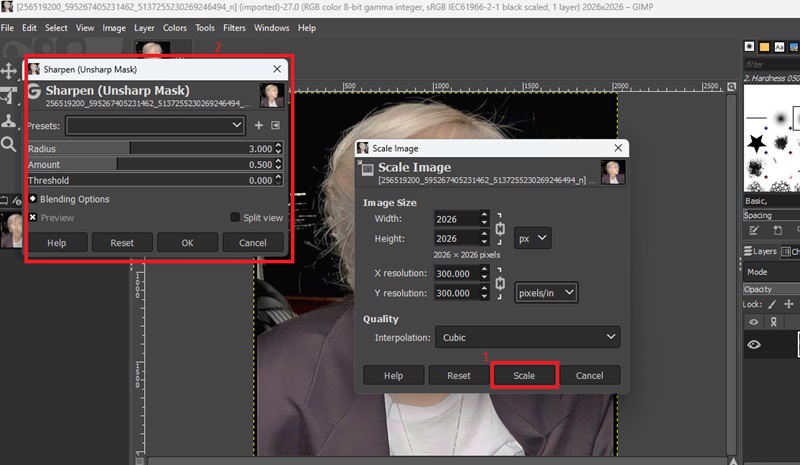This screenshot has height=465, width=800.
Task: Click OK in the Sharpen dialog
Action: [187, 243]
